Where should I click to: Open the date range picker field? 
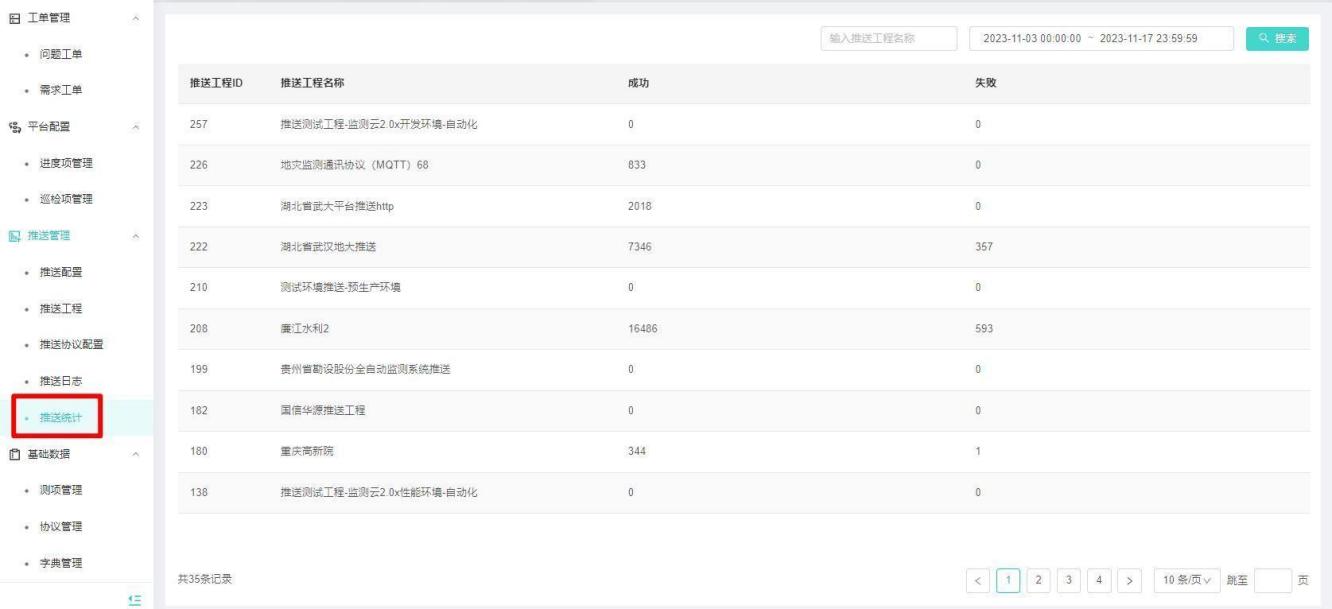1097,38
